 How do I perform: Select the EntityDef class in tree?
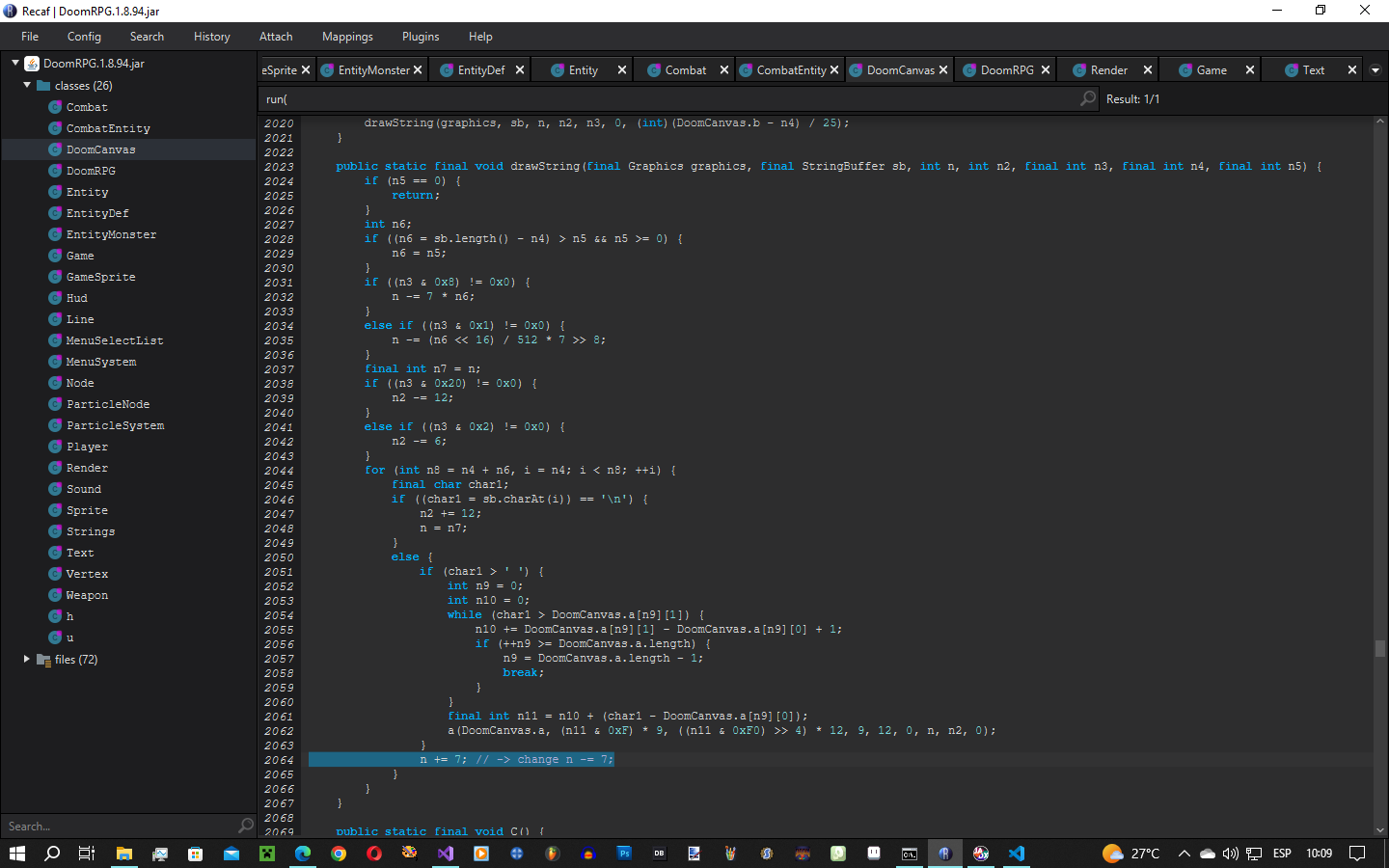97,213
